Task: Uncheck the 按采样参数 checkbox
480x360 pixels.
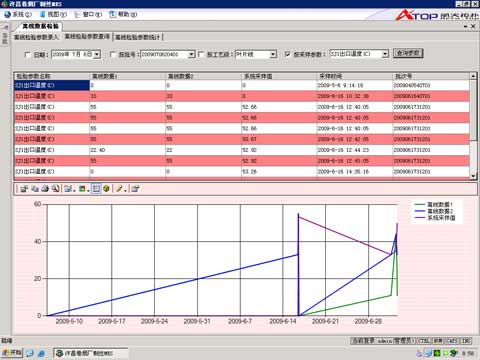Action: (x=288, y=54)
